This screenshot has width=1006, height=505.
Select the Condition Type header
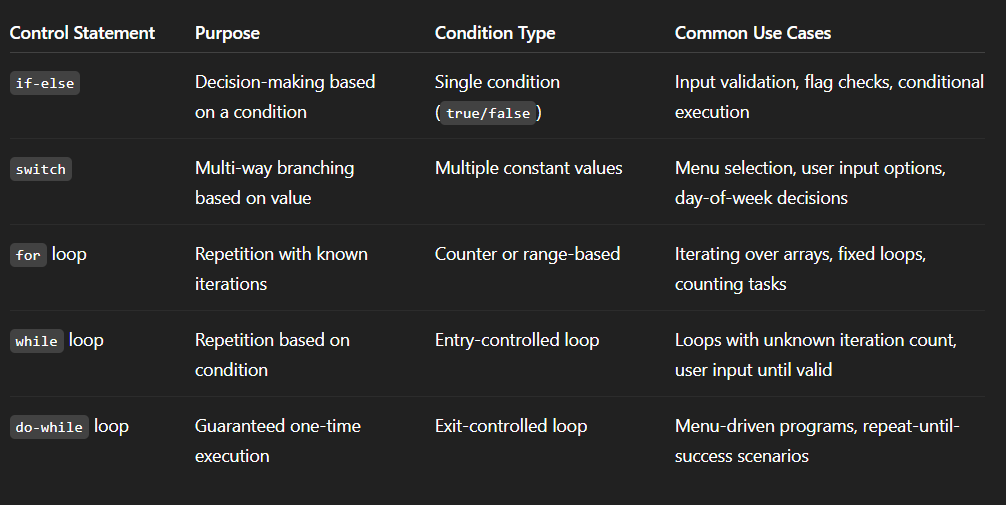[x=495, y=33]
